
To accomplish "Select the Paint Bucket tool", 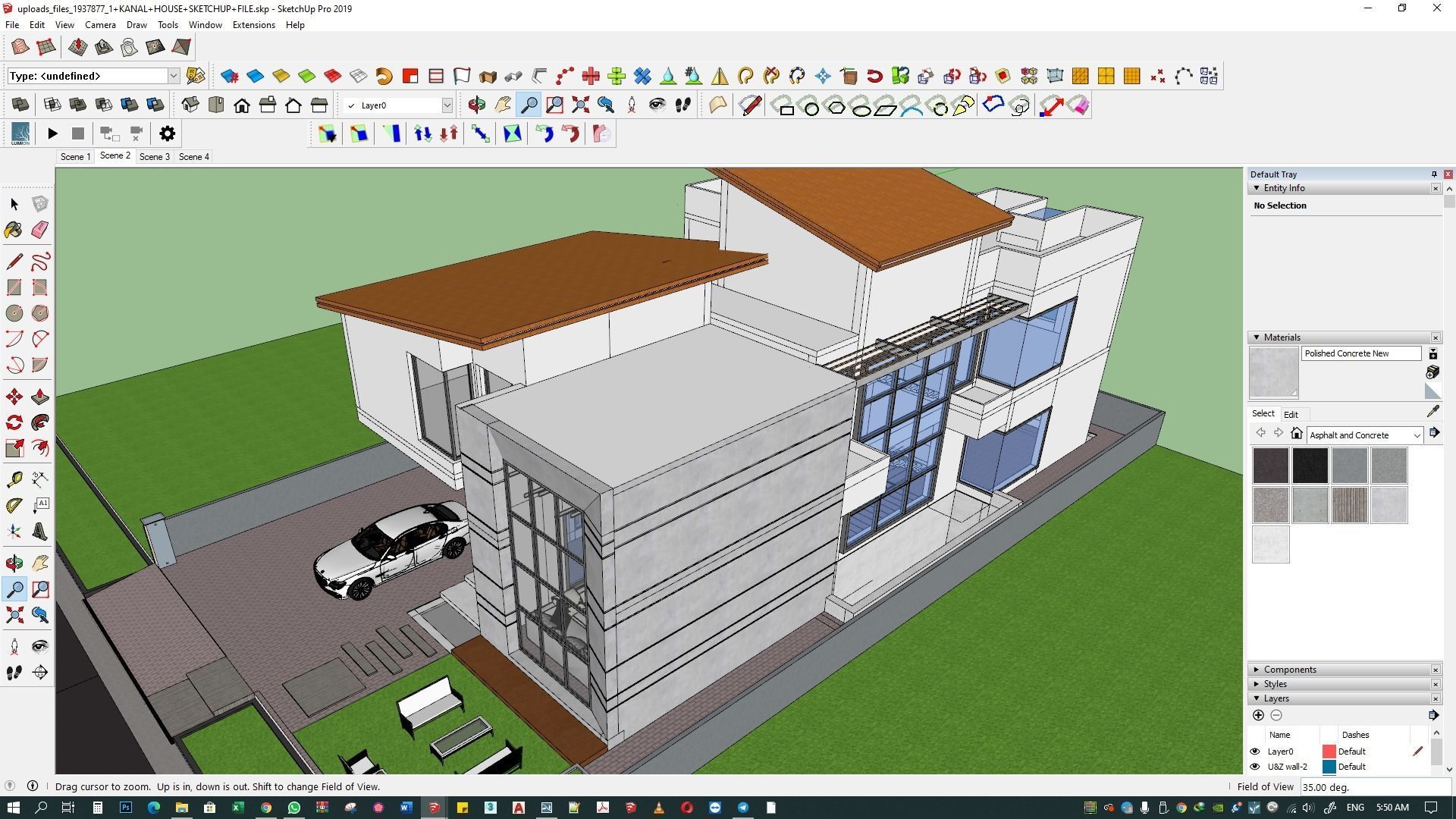I will point(14,230).
